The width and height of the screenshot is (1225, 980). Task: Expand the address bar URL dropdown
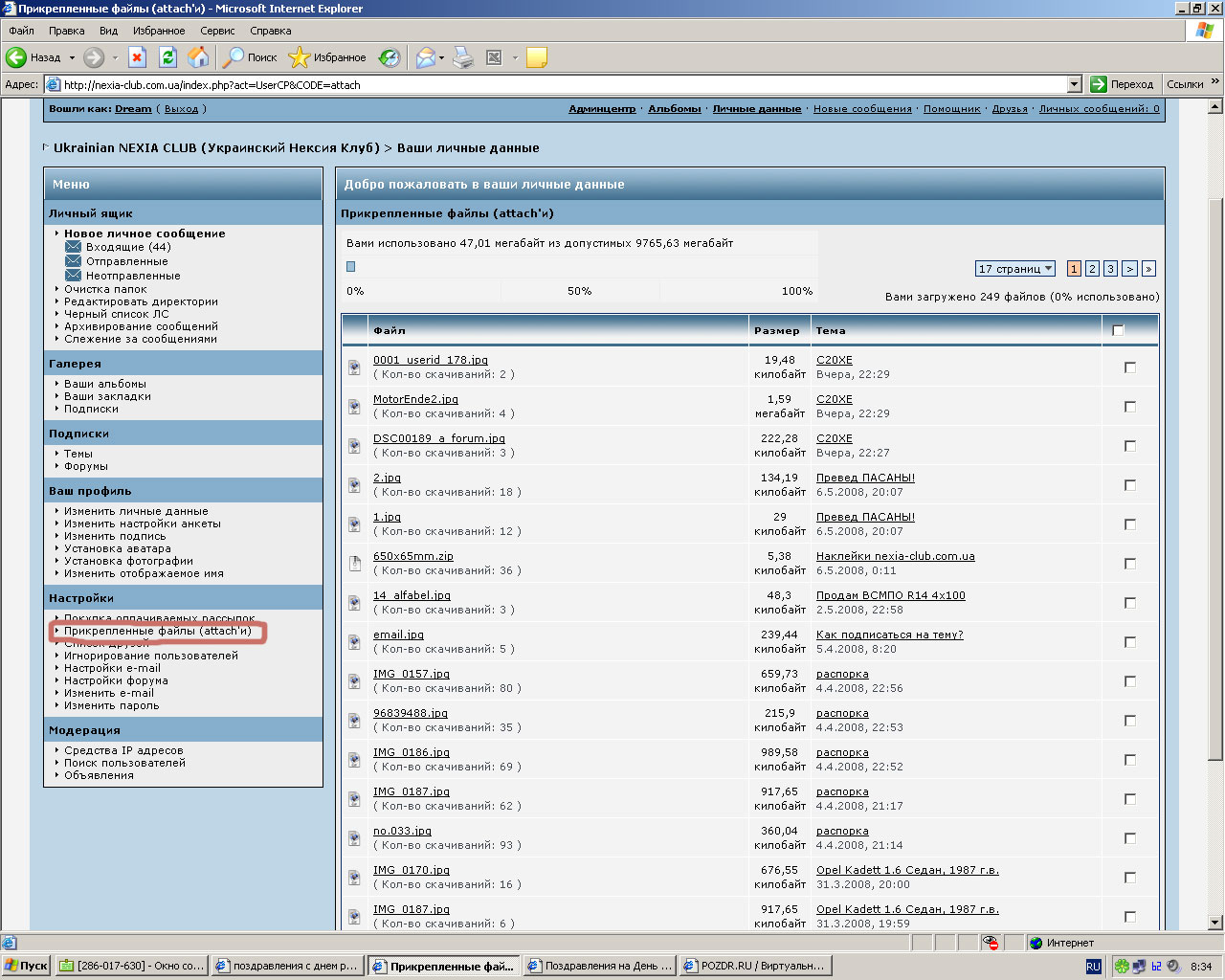click(x=1074, y=84)
